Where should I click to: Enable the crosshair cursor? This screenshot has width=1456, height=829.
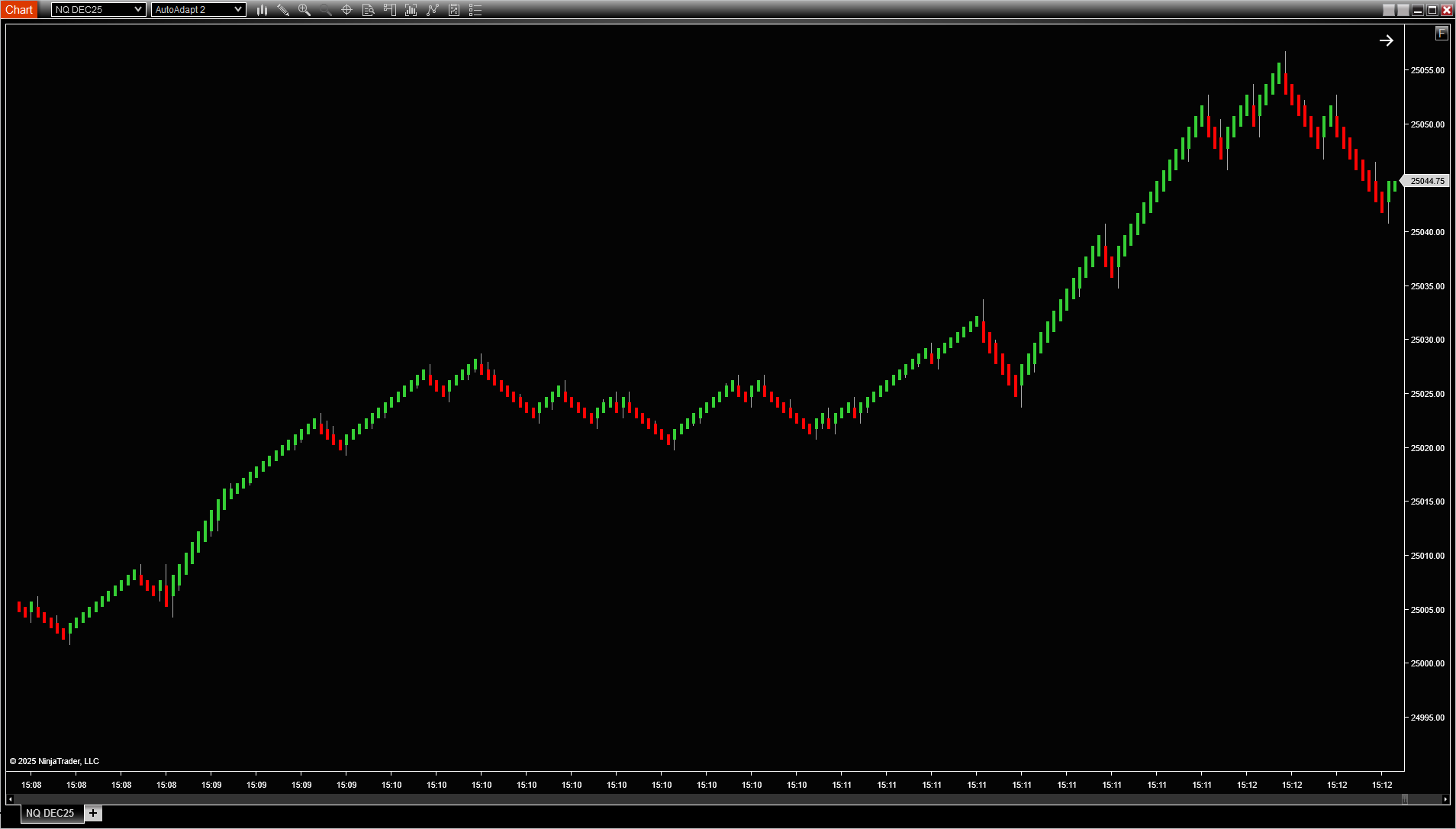(x=346, y=10)
